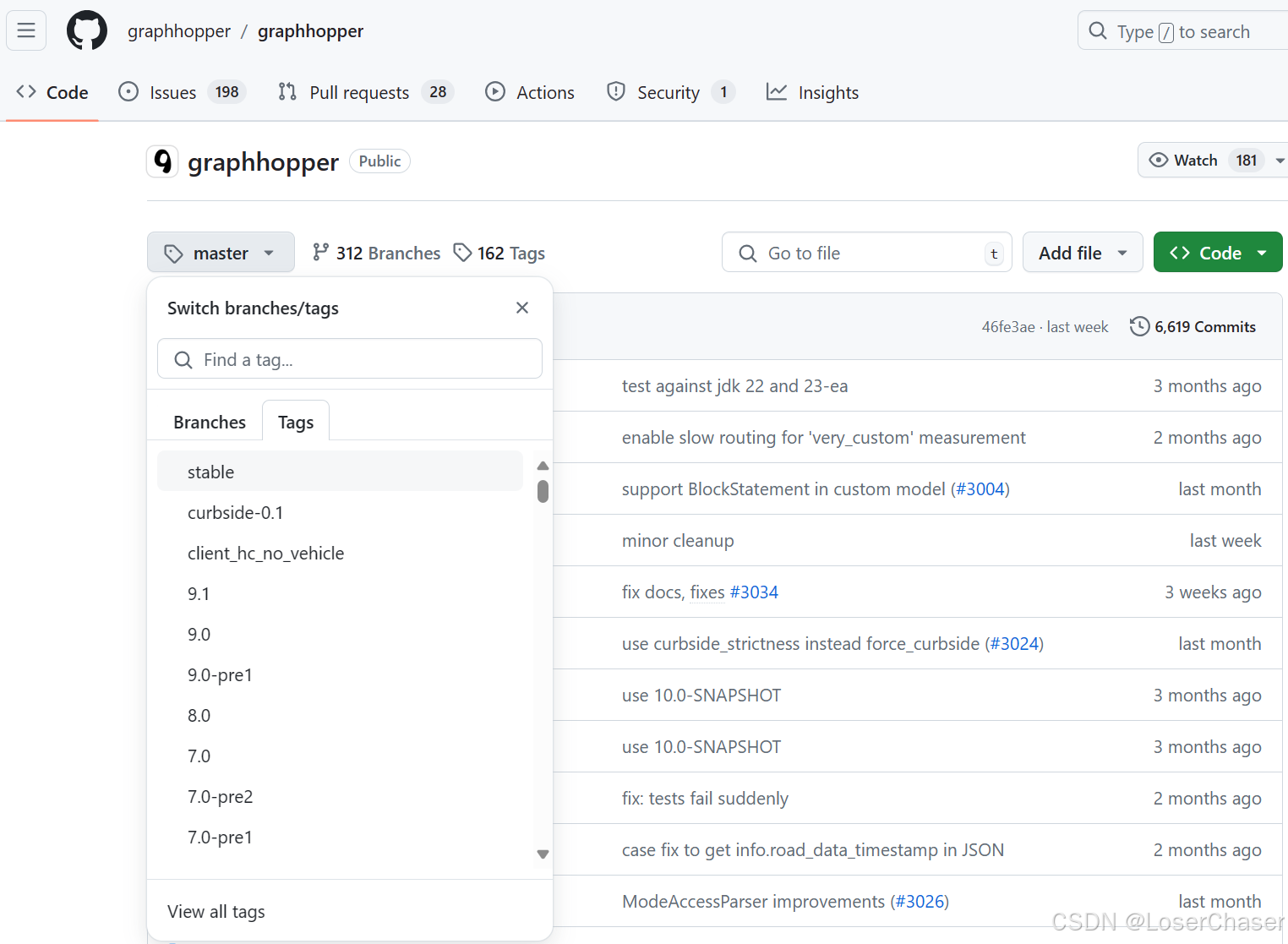The image size is (1288, 944).
Task: Switch to the Branches tab in popup
Action: tap(210, 422)
